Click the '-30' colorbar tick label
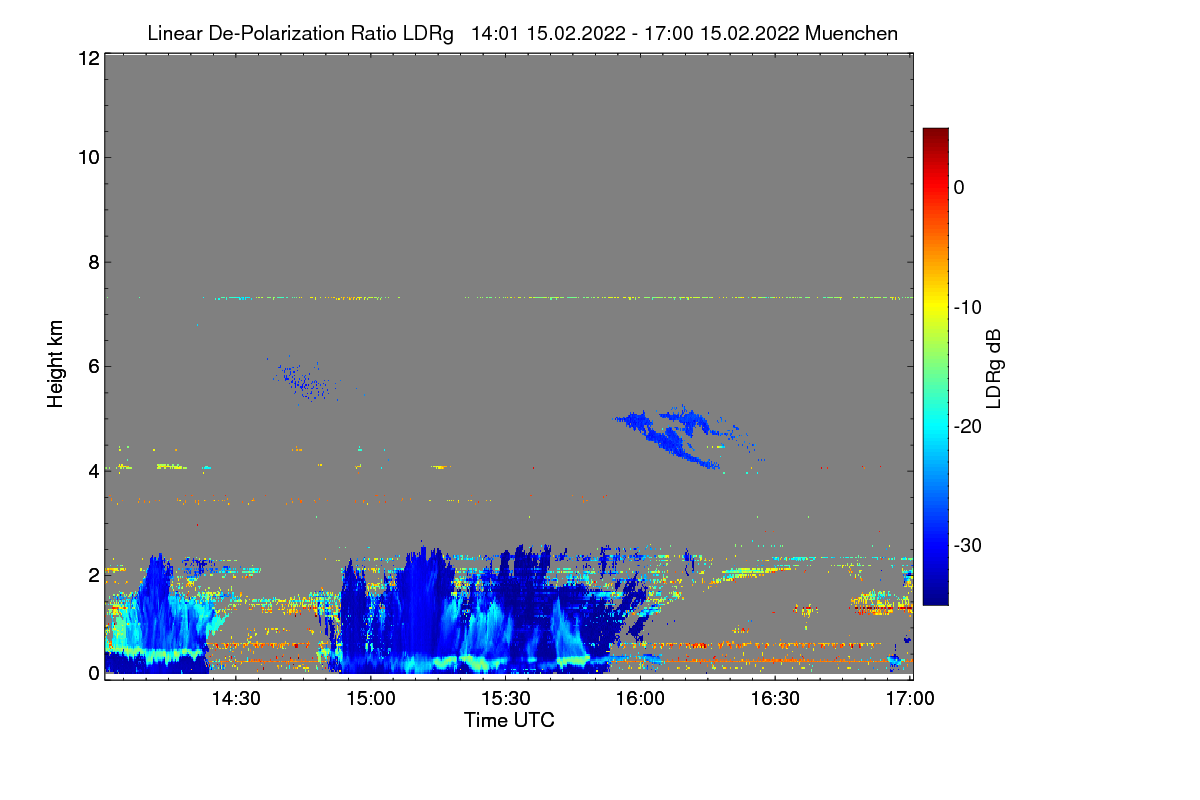The image size is (1200, 800). tap(969, 545)
